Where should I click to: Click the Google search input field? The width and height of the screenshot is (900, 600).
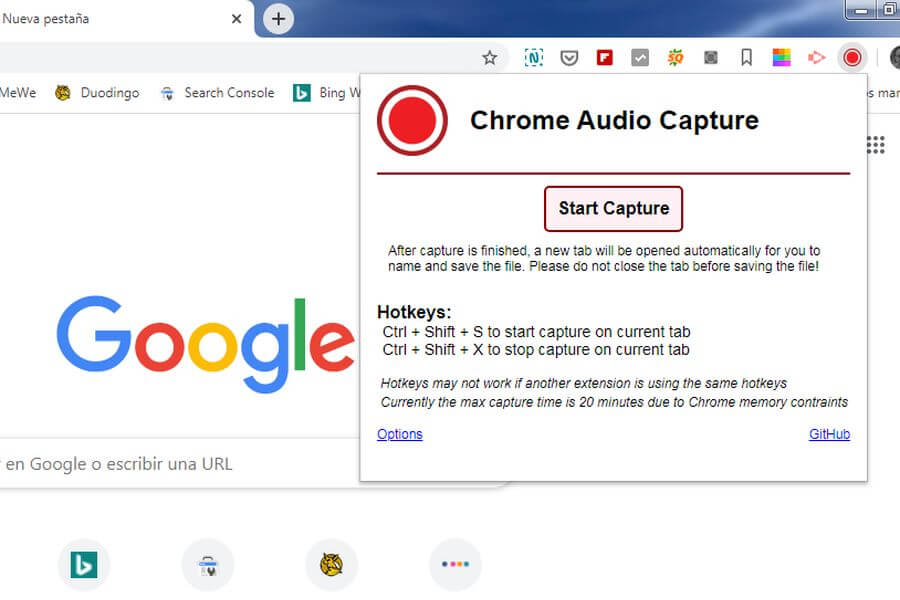[179, 463]
